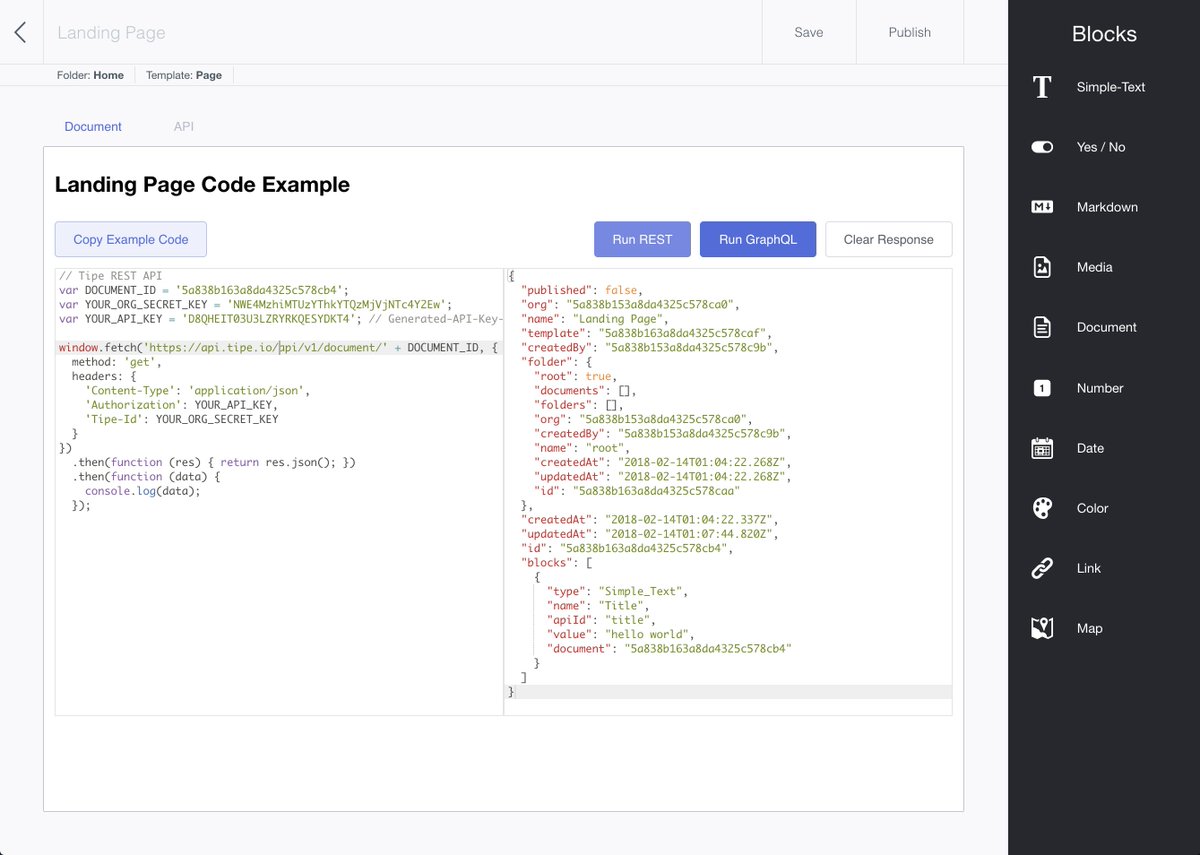This screenshot has width=1200, height=855.
Task: Select the Yes / No block
Action: 1098,147
